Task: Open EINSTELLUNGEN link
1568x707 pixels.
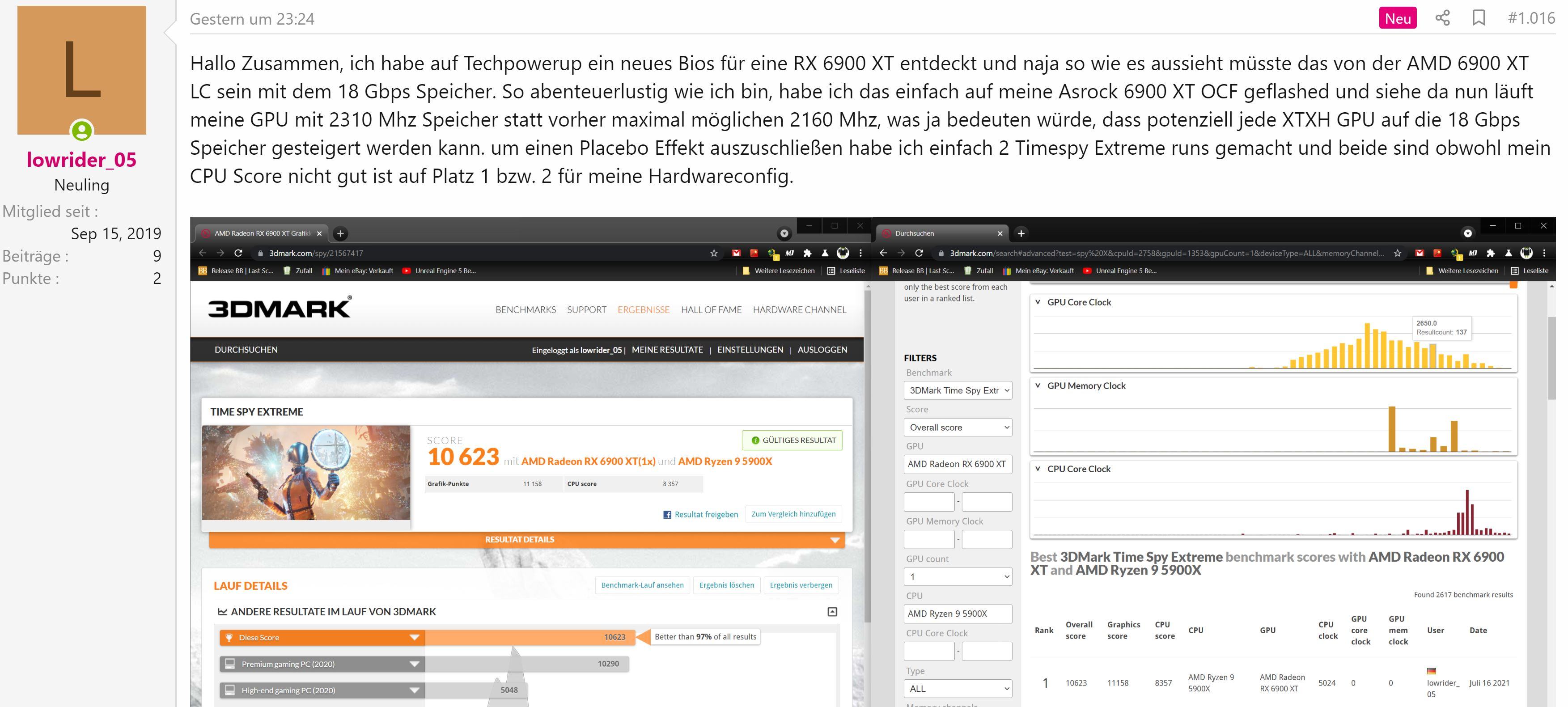Action: click(750, 350)
